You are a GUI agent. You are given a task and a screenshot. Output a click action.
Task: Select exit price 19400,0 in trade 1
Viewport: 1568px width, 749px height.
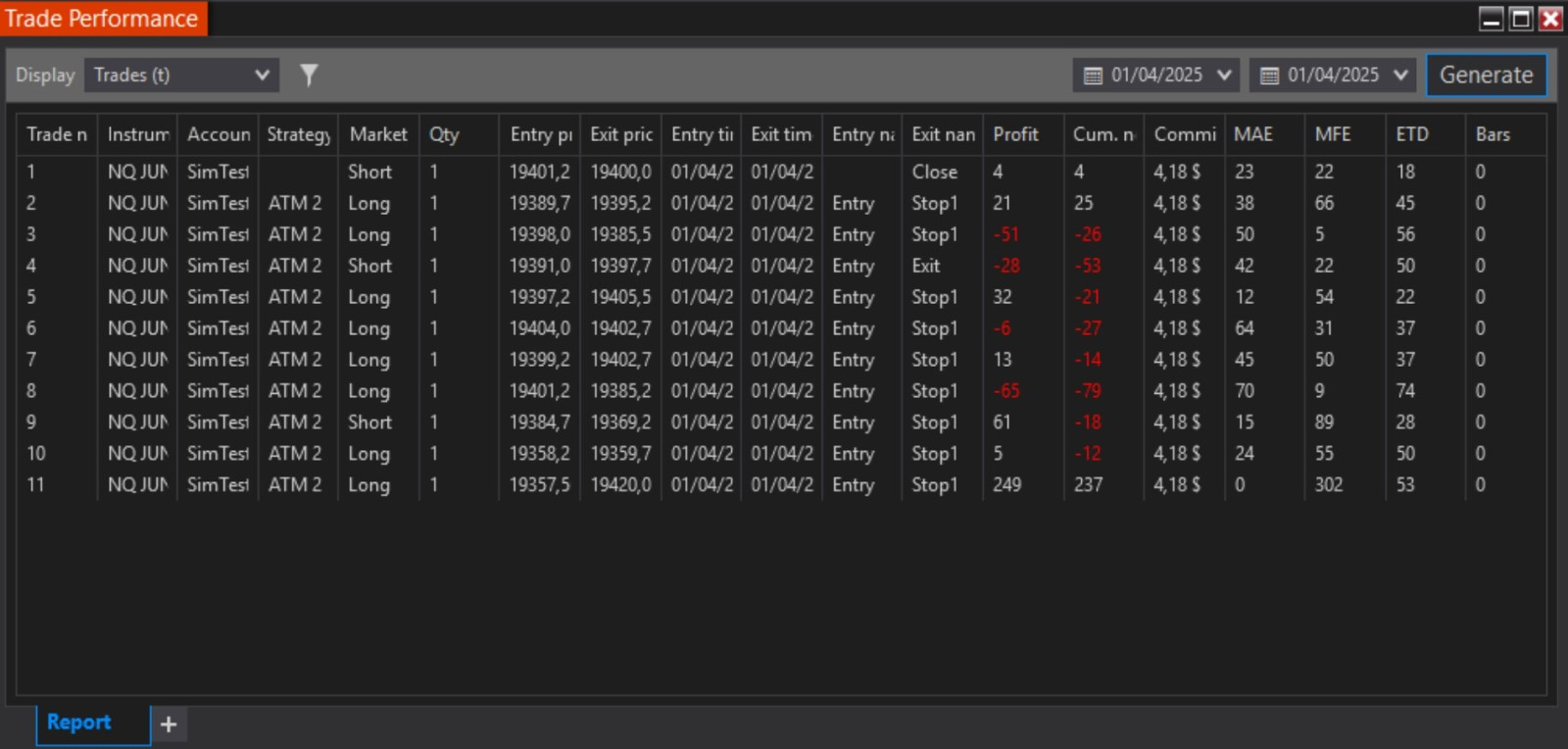click(620, 172)
